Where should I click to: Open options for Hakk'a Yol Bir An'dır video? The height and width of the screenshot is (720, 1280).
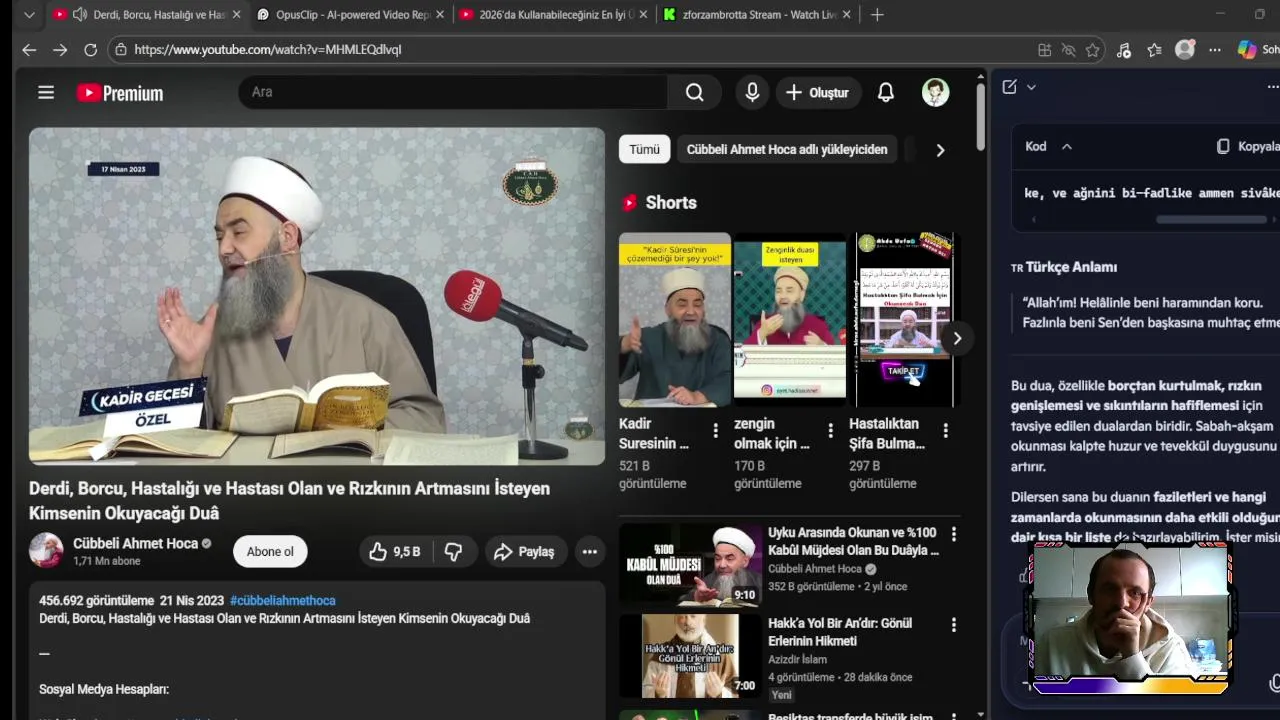click(953, 625)
